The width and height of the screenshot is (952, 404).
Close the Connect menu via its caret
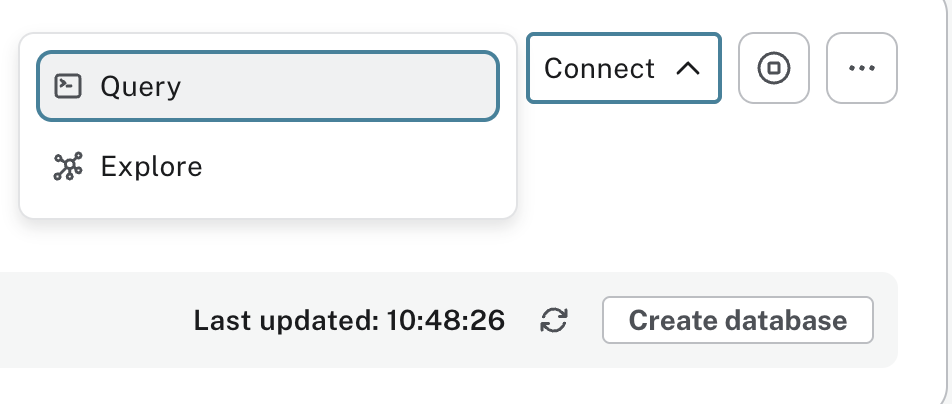pyautogui.click(x=687, y=68)
